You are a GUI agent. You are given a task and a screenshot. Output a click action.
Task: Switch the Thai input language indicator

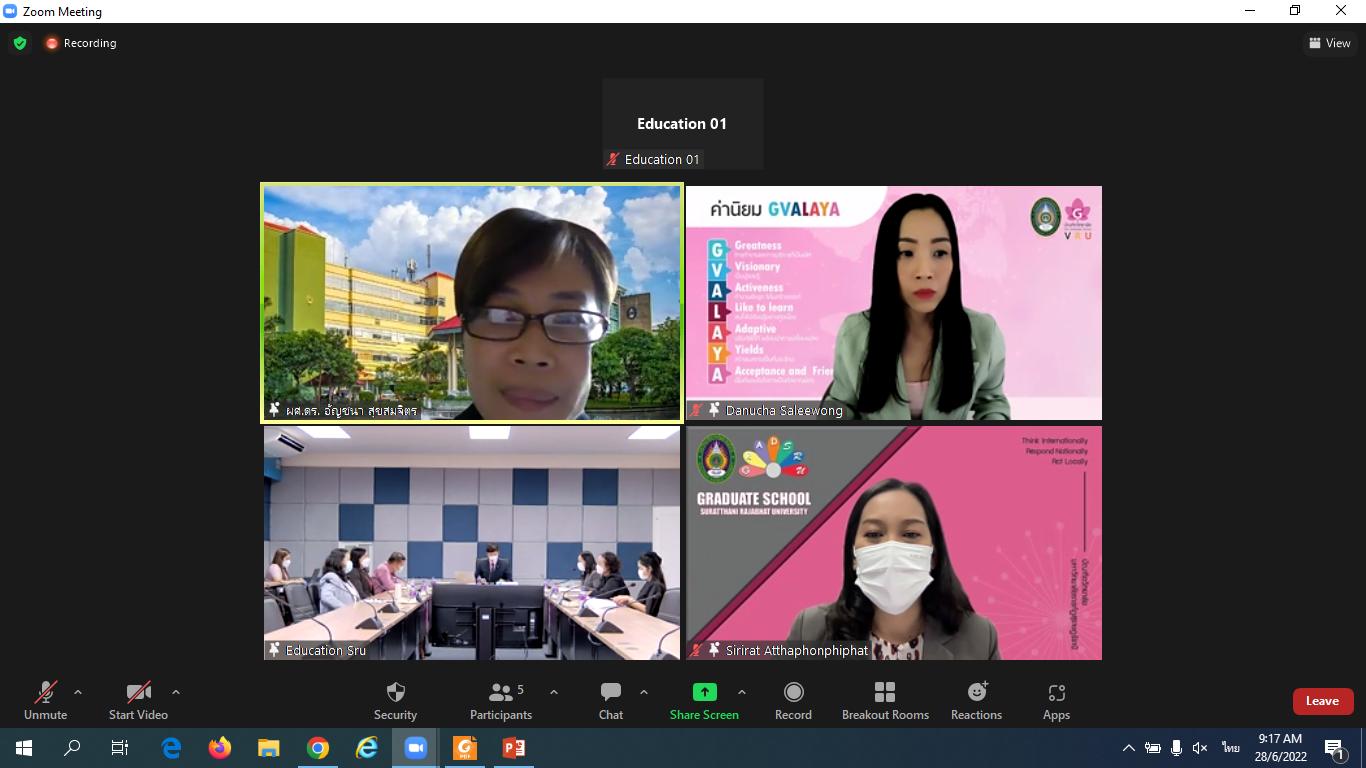(1230, 748)
